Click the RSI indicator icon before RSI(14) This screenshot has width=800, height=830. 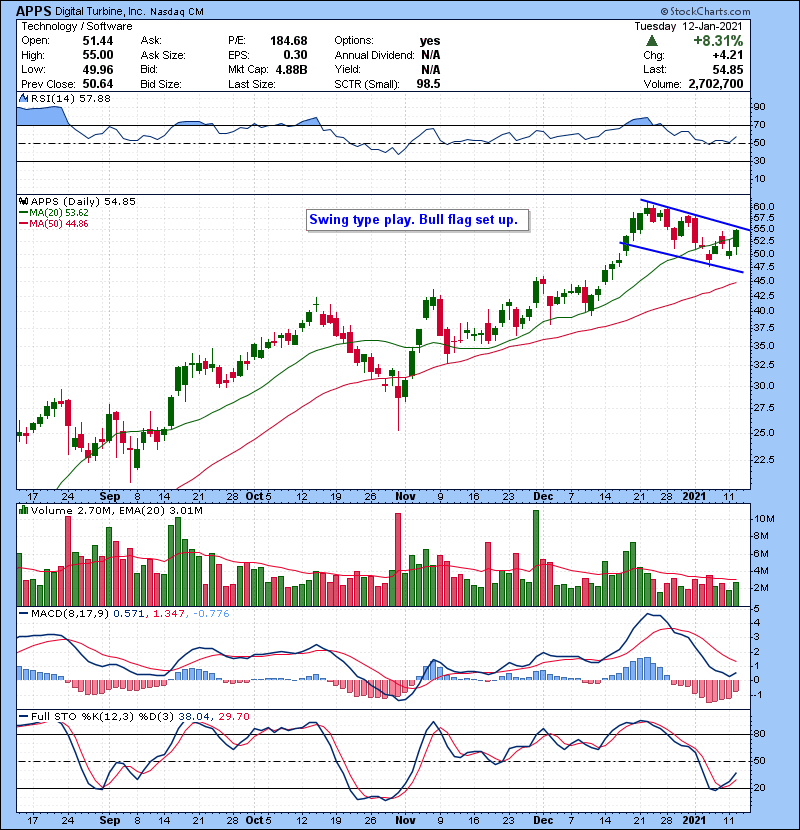pyautogui.click(x=23, y=98)
